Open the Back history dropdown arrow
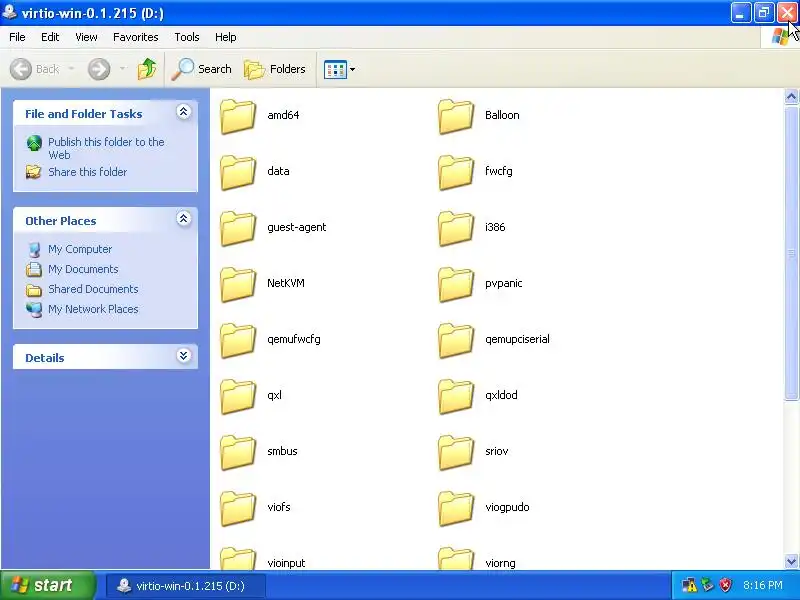This screenshot has width=800, height=600. click(71, 68)
